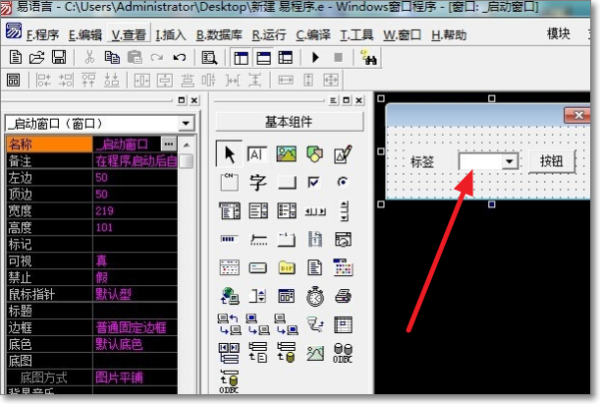Open the R.运行 menu
The image size is (600, 404).
pyautogui.click(x=269, y=35)
